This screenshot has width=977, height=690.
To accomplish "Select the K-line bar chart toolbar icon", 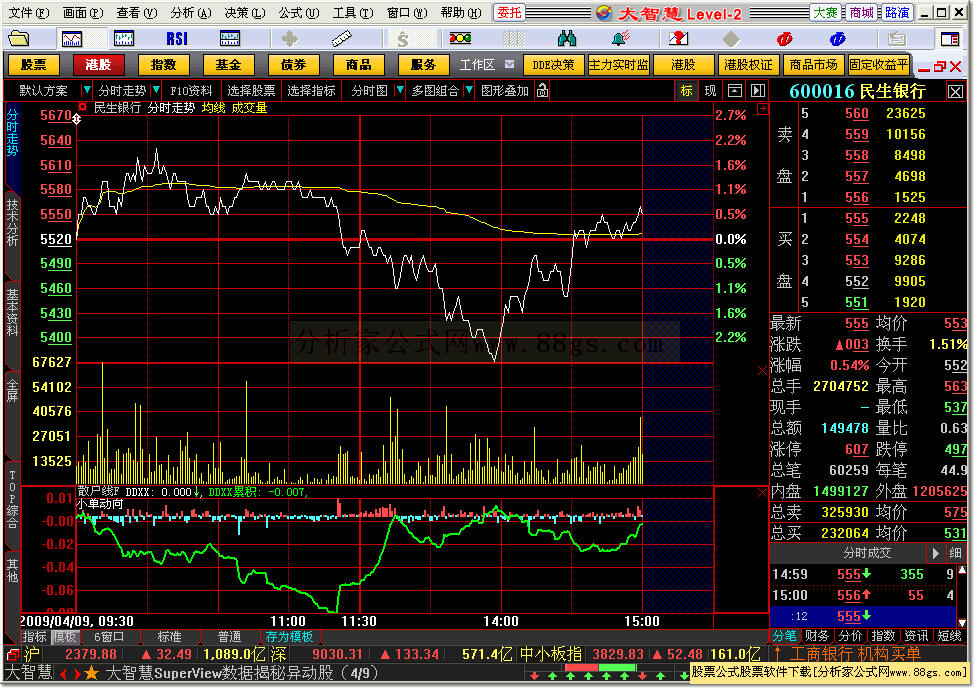I will (x=124, y=39).
